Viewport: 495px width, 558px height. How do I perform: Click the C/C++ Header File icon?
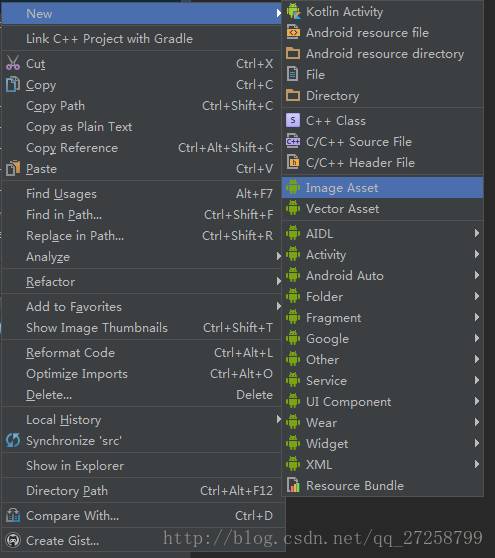coord(293,163)
